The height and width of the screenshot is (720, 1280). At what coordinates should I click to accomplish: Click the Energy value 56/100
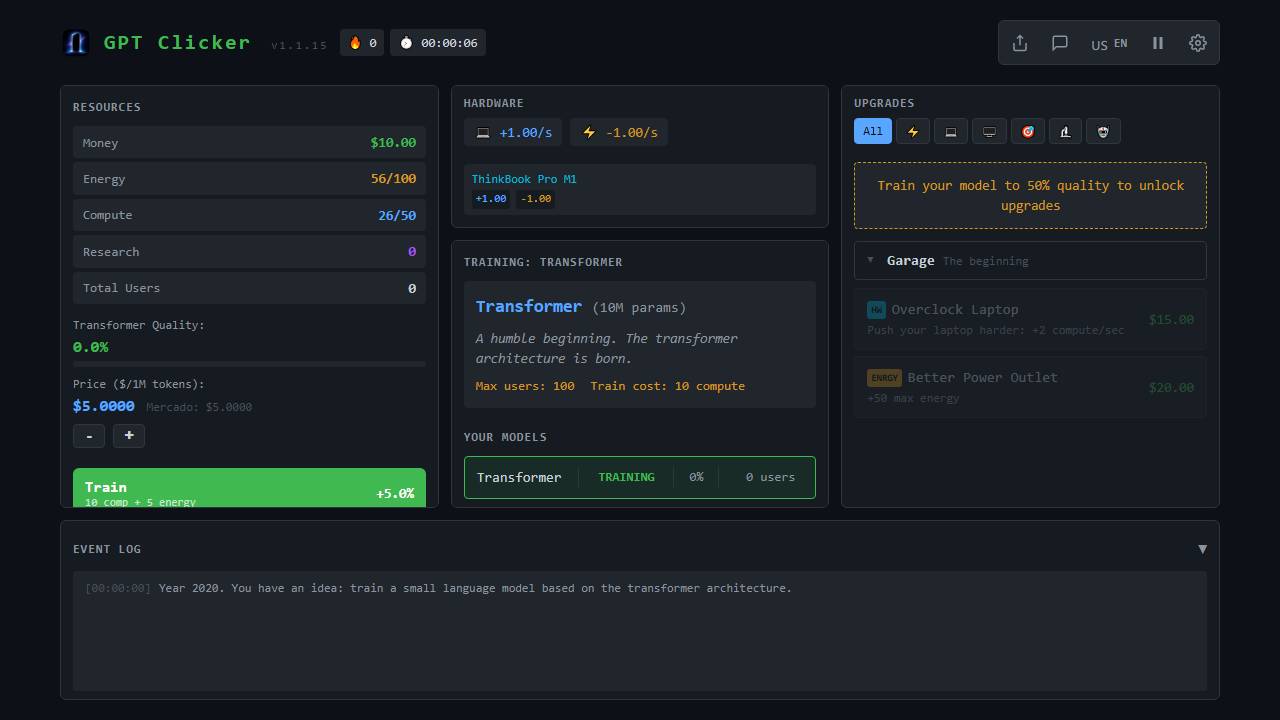point(393,179)
